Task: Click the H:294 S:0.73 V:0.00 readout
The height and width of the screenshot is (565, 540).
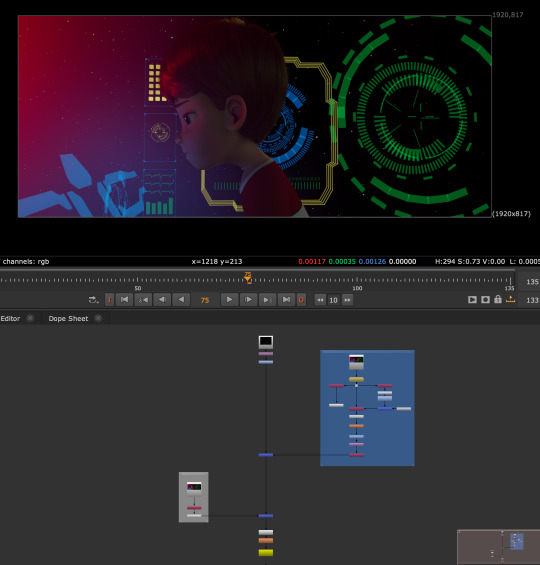Action: [470, 262]
